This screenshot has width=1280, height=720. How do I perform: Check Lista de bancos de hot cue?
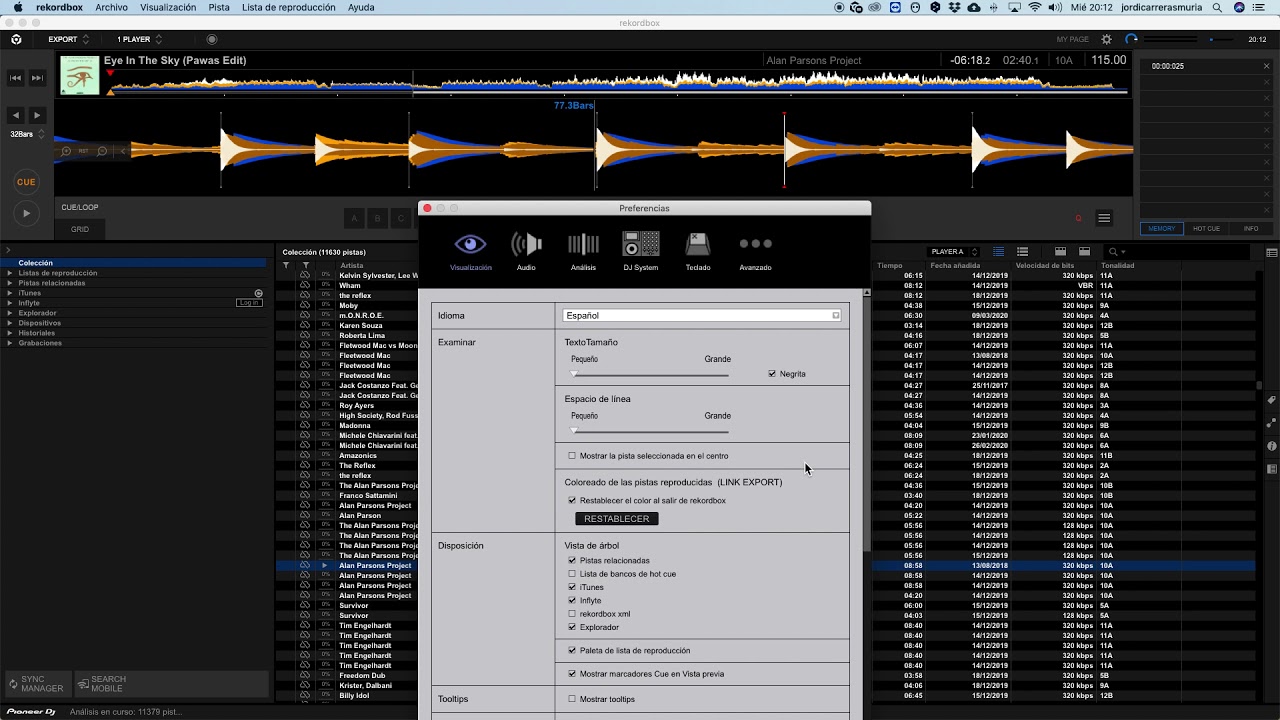click(572, 574)
